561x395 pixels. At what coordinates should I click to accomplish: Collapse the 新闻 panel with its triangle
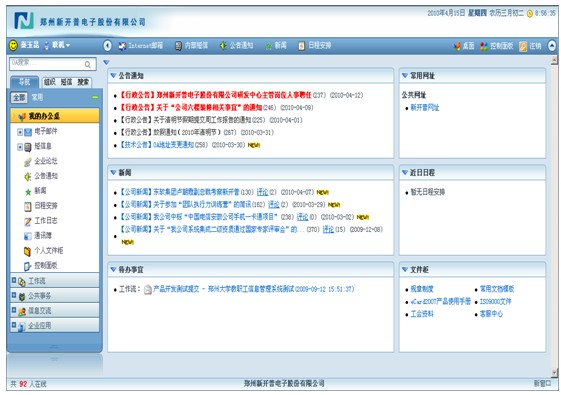tap(113, 172)
